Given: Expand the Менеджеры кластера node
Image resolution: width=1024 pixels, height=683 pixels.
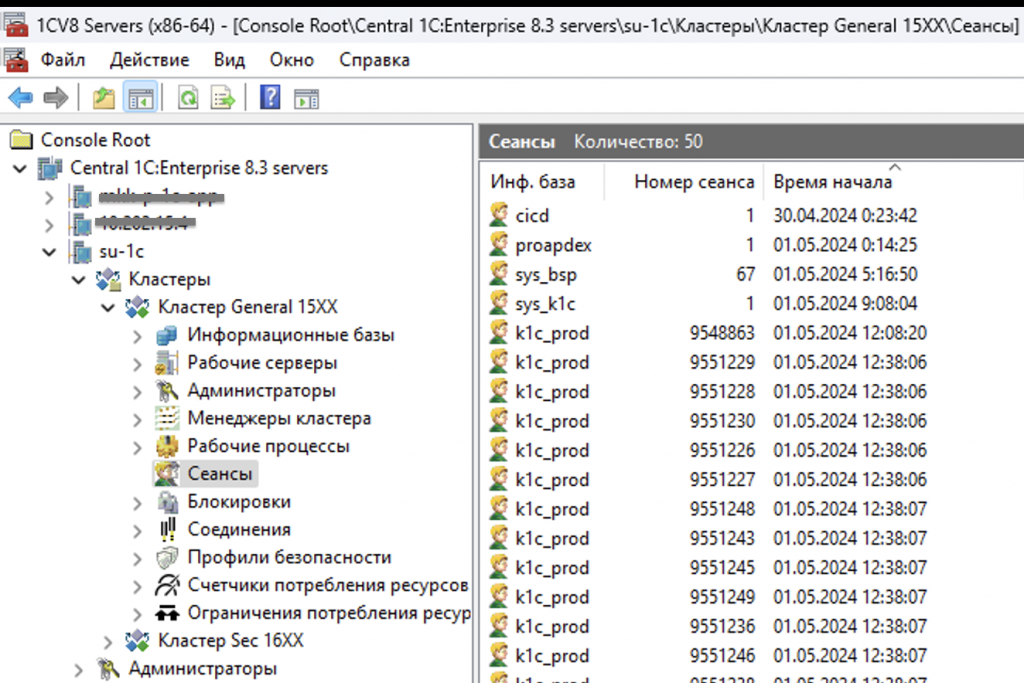Looking at the screenshot, I should [137, 419].
